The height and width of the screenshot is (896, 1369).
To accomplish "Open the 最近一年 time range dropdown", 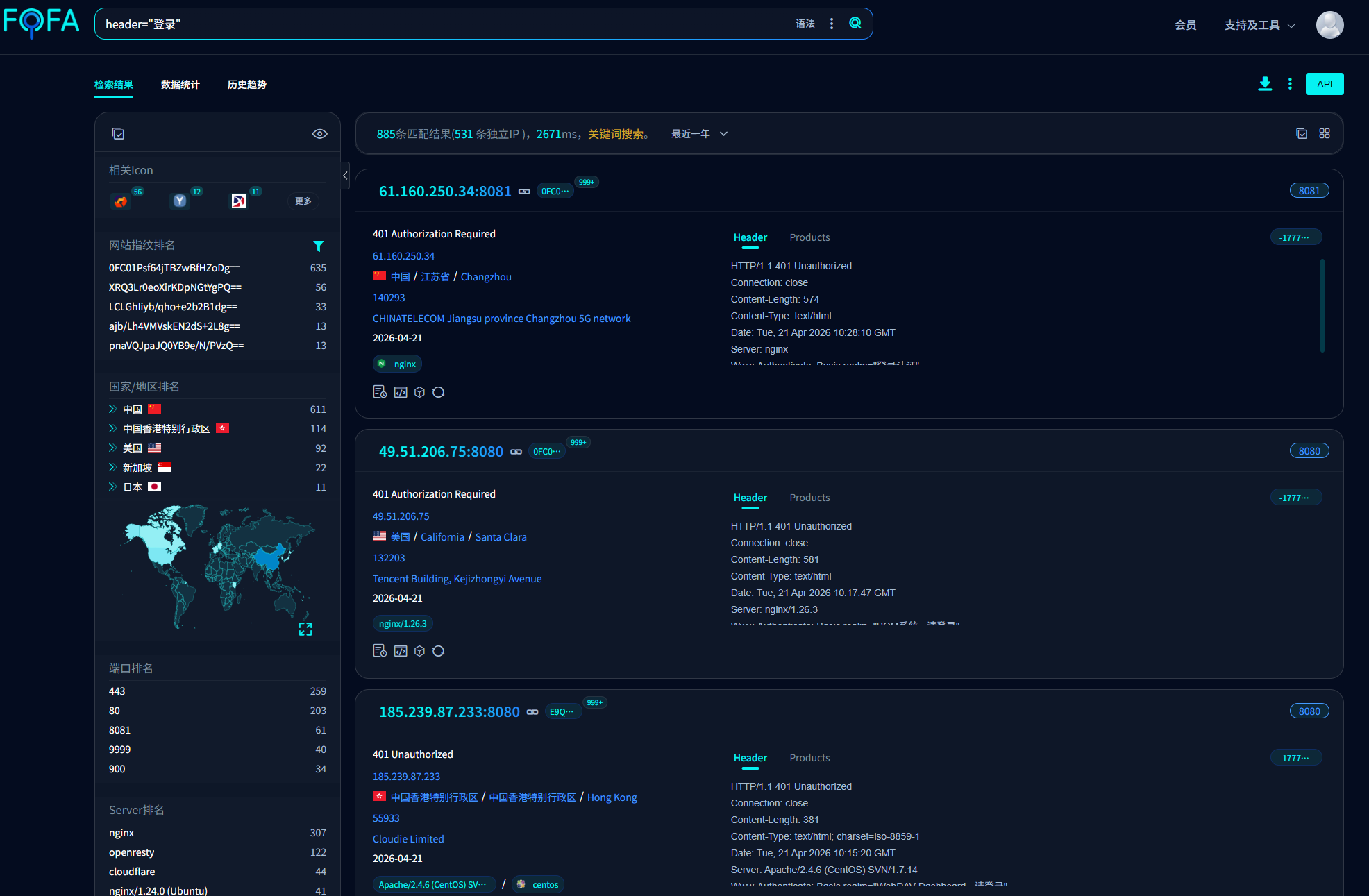I will [x=699, y=134].
